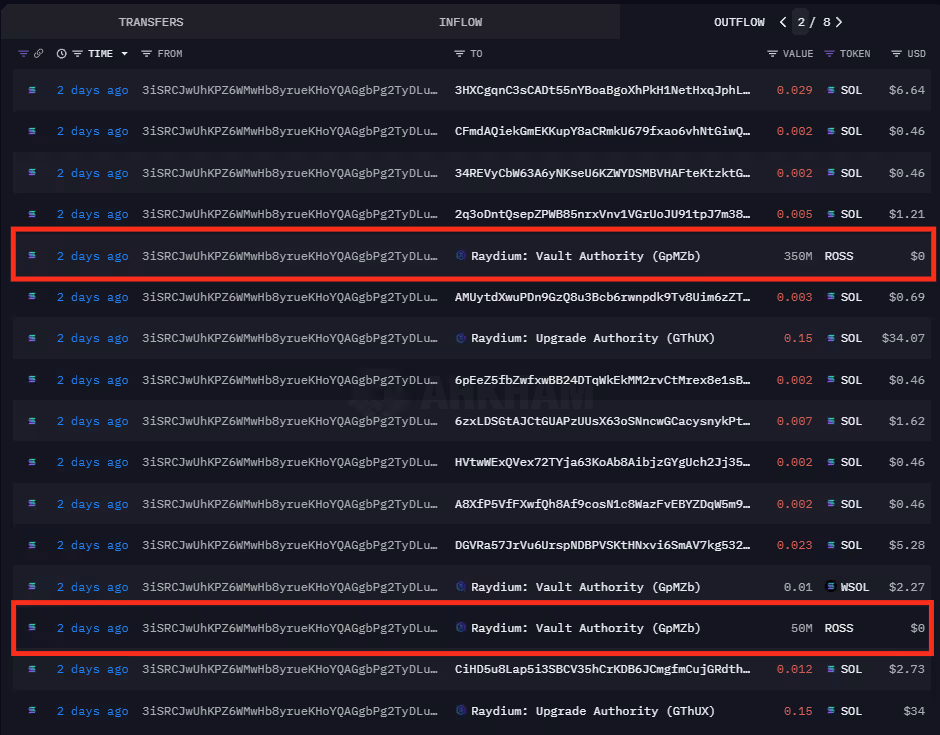Click Raydium entity icon in 50M row
This screenshot has width=940, height=735.
tap(460, 627)
